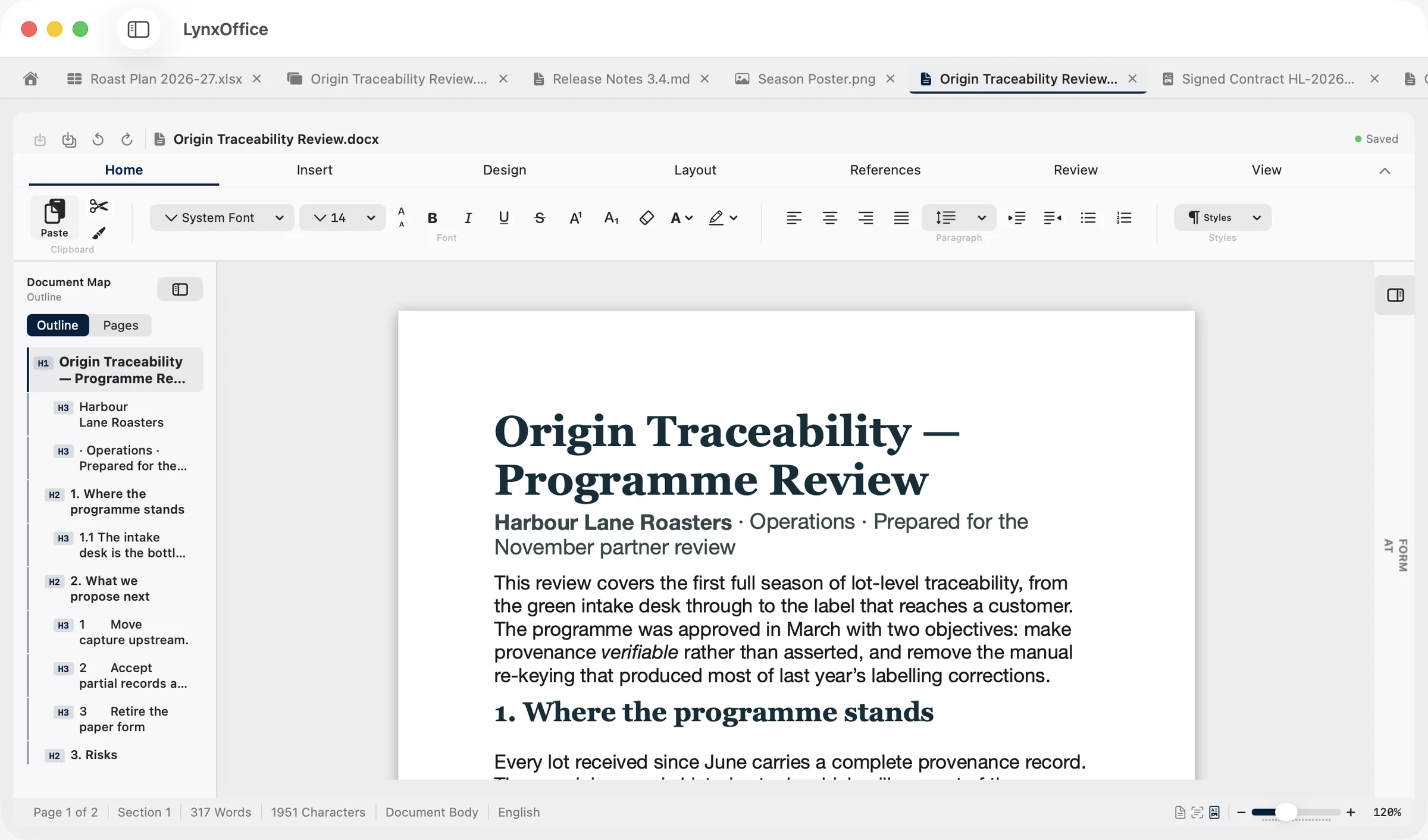Collapse the ribbon with the chevron

click(1385, 171)
